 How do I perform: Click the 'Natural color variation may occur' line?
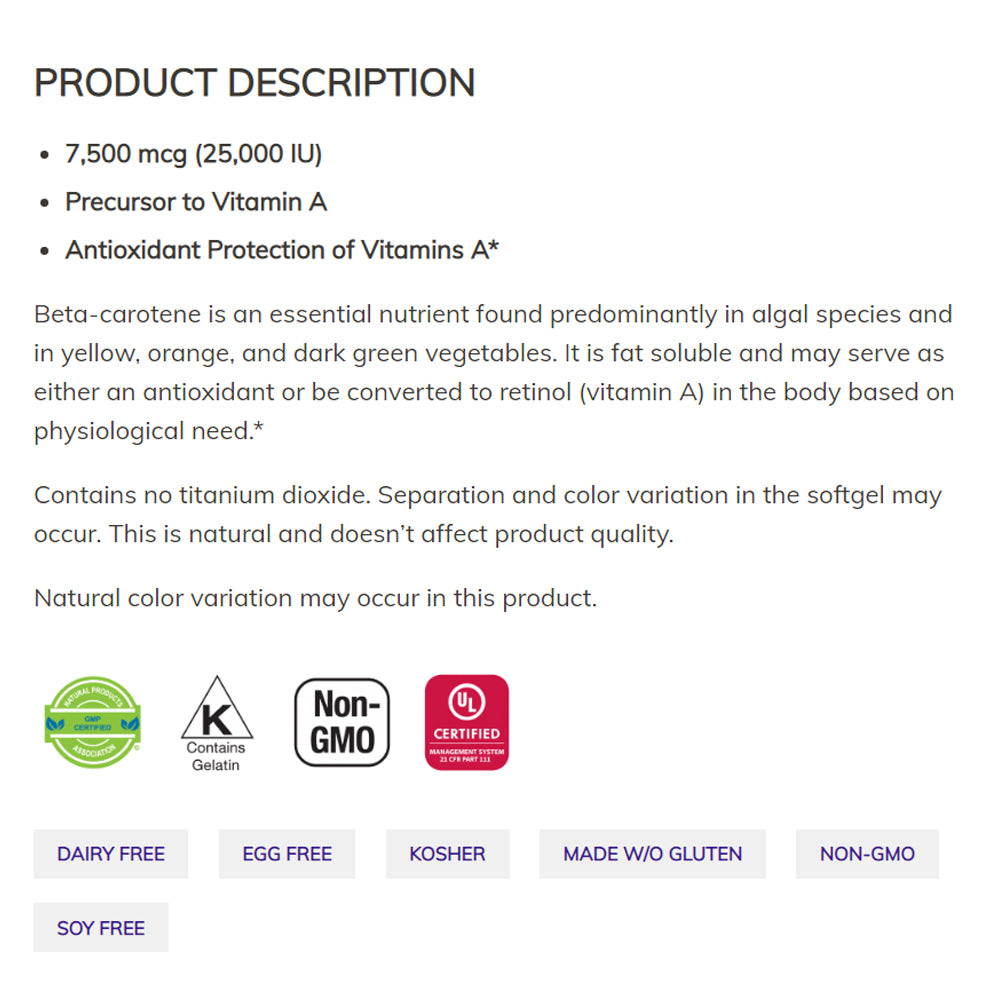(315, 598)
